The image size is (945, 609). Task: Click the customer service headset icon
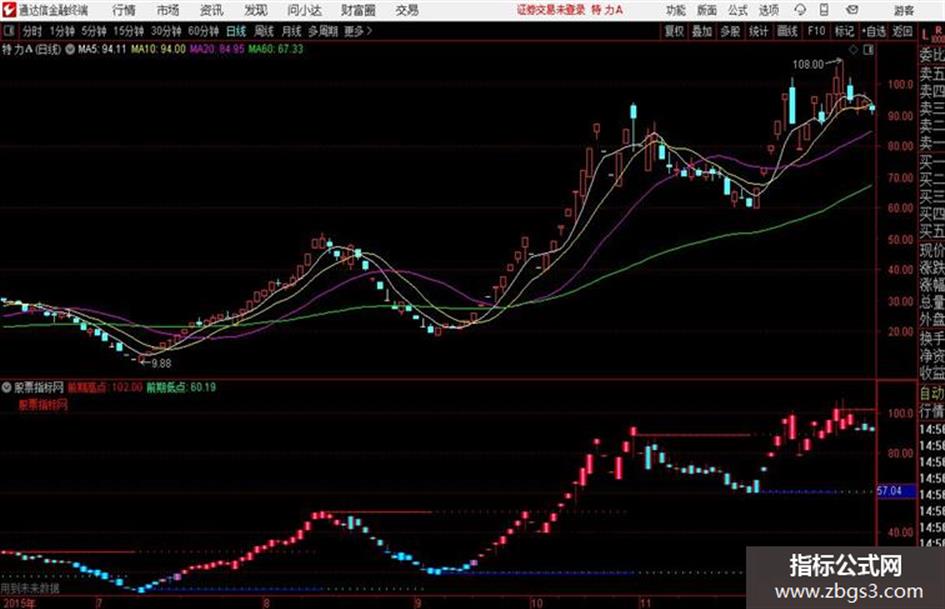800,10
